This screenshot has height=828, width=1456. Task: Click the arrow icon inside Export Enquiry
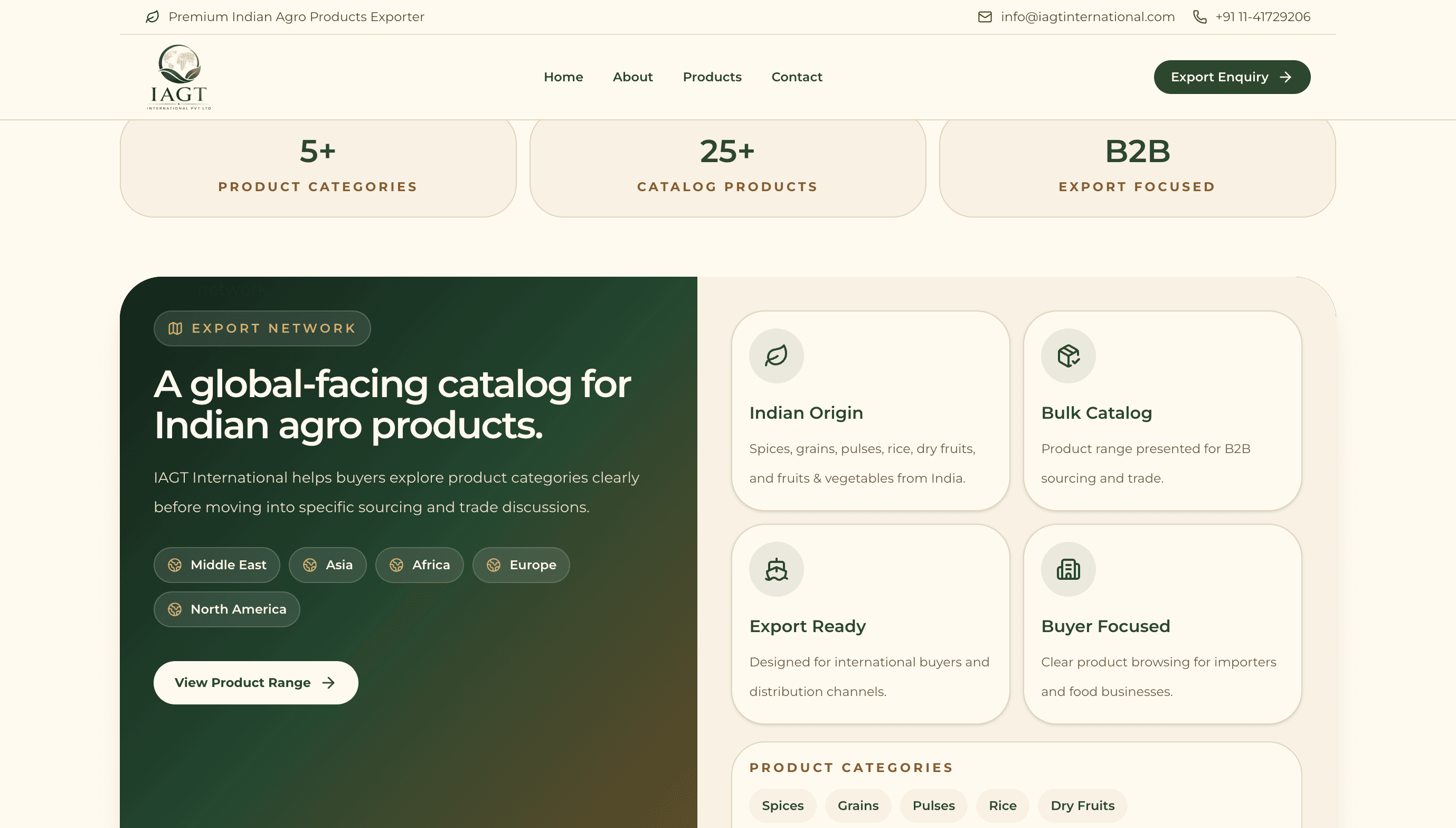click(1285, 77)
